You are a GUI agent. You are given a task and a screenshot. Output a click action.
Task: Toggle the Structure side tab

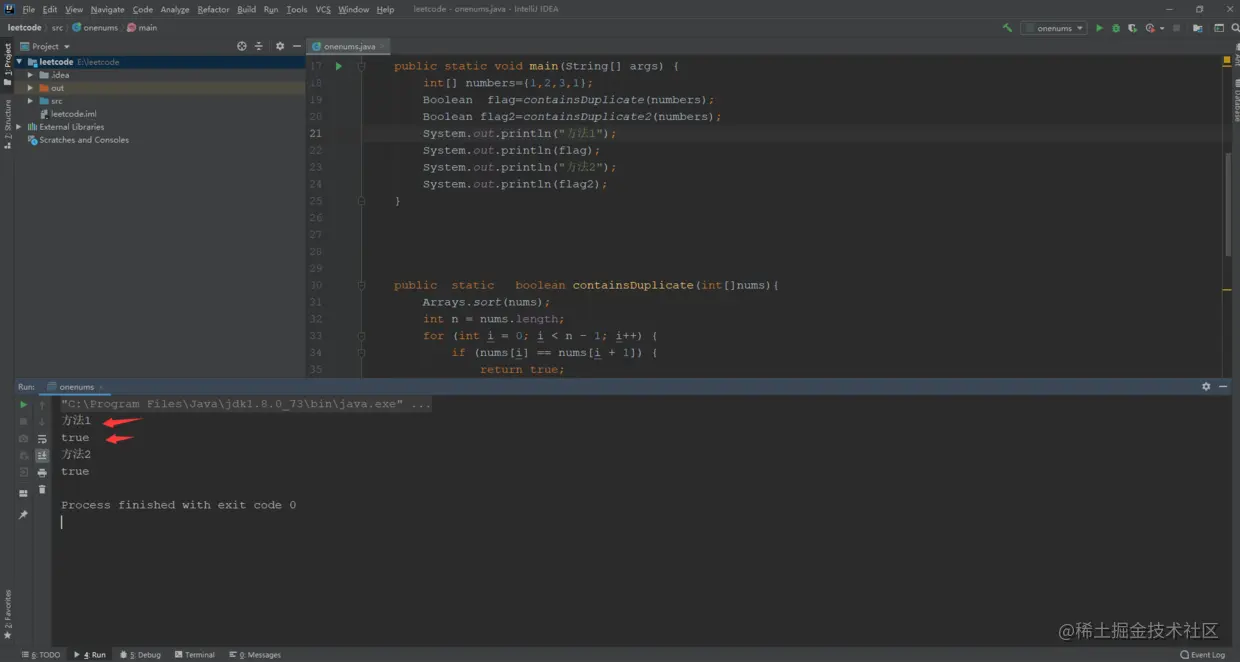click(x=7, y=124)
